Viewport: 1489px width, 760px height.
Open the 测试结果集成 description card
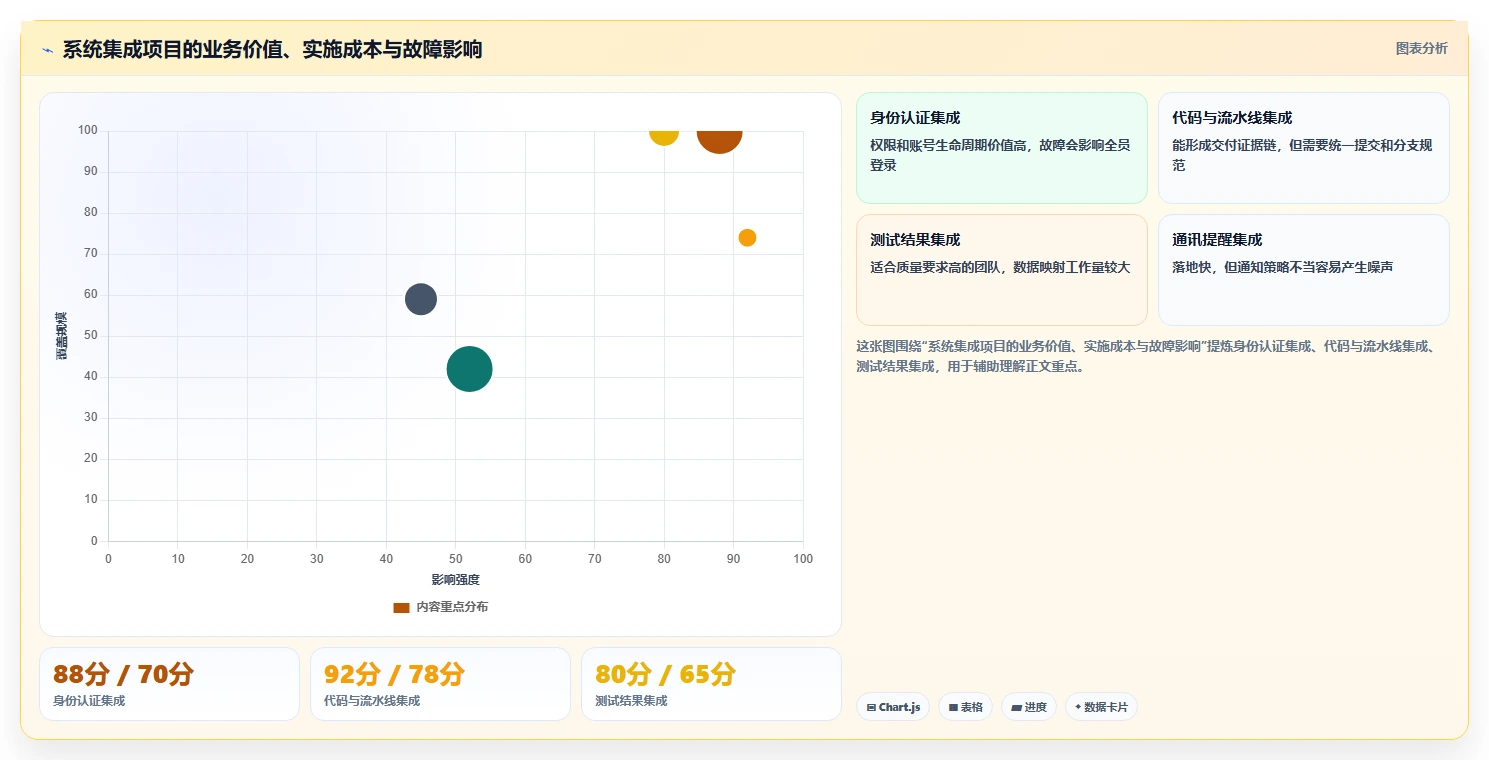click(x=1001, y=270)
